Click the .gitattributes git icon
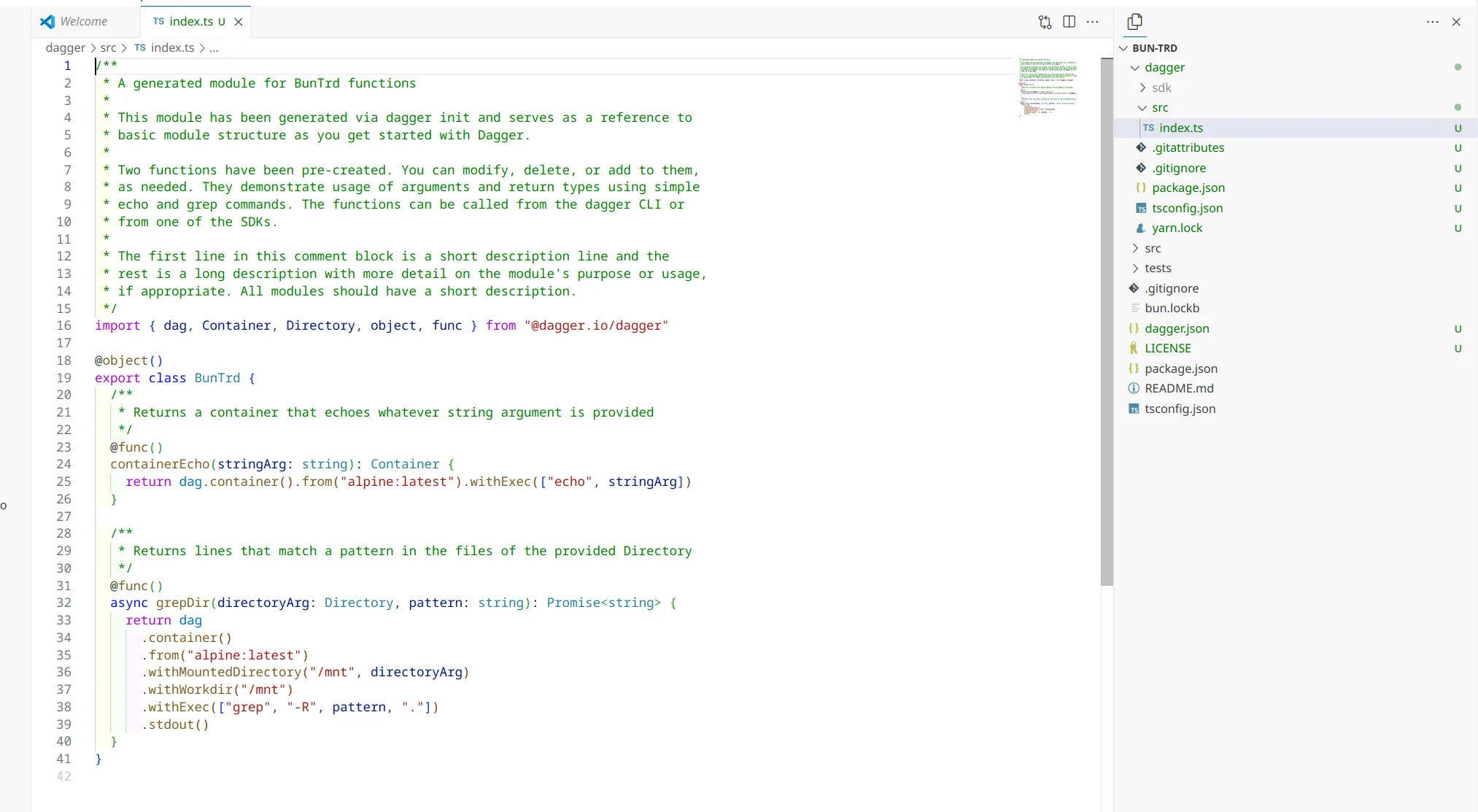Viewport: 1478px width, 812px height. 1141,147
